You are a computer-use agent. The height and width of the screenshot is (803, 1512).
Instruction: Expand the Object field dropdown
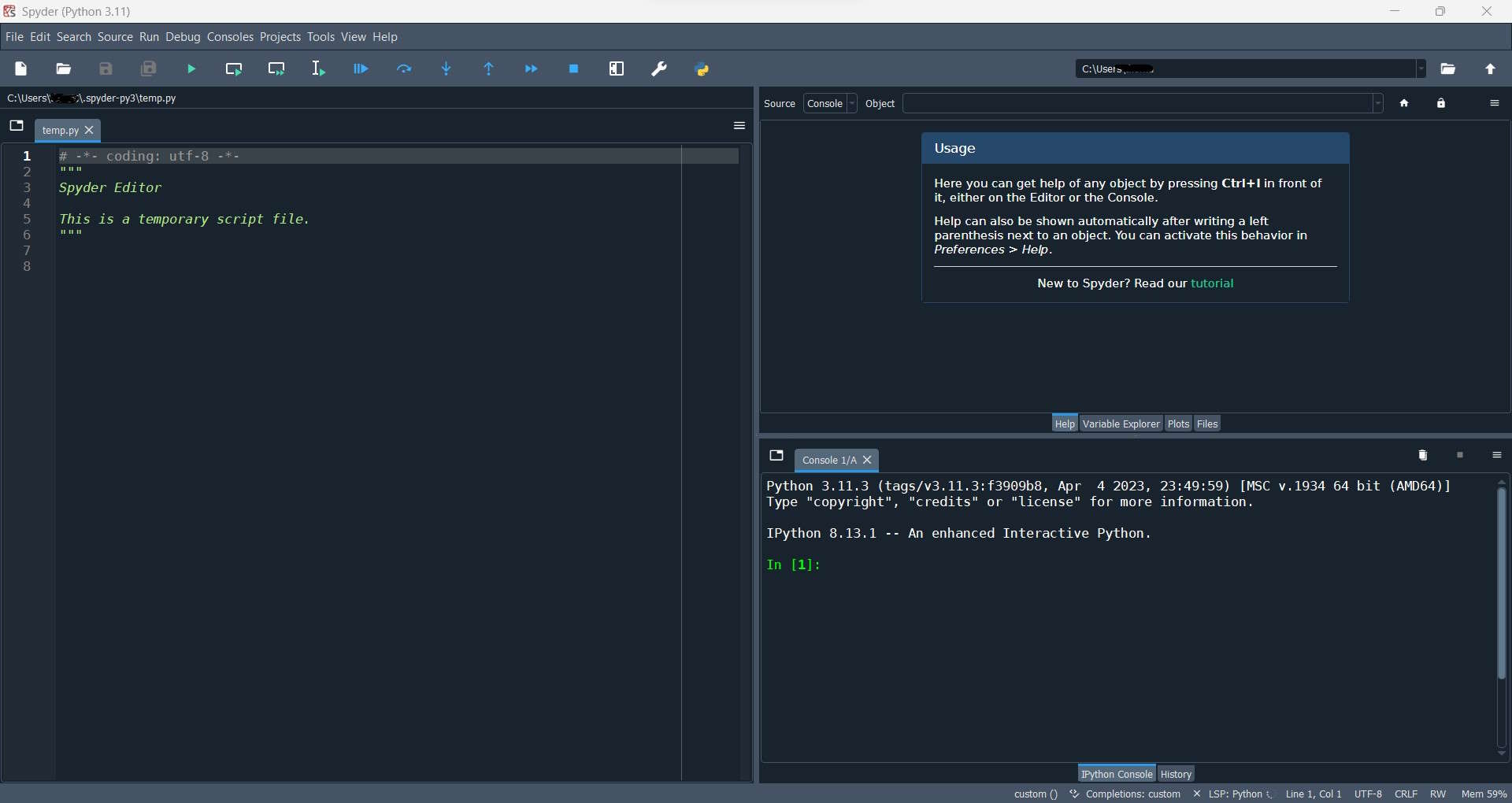point(1377,103)
